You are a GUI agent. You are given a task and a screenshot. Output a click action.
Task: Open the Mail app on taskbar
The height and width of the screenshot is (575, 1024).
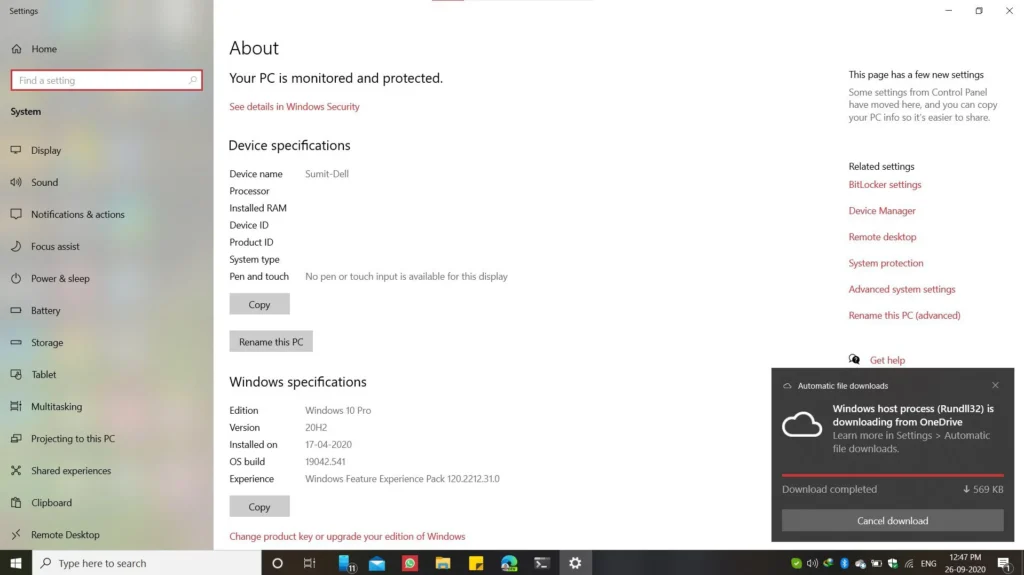[377, 563]
